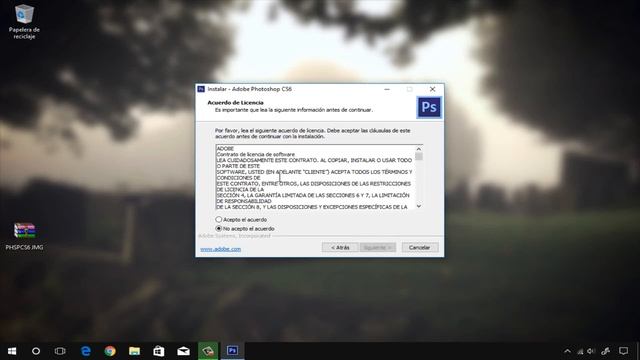The image size is (640, 360).
Task: Click 'Contrato de licencia de software' line
Action: click(256, 155)
